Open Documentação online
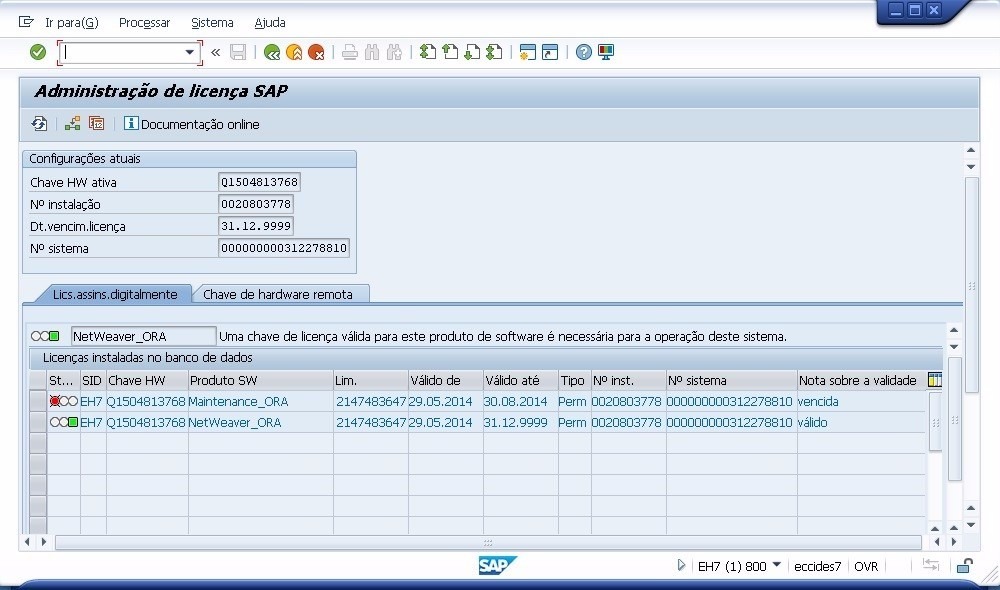The image size is (1000, 590). pyautogui.click(x=191, y=124)
